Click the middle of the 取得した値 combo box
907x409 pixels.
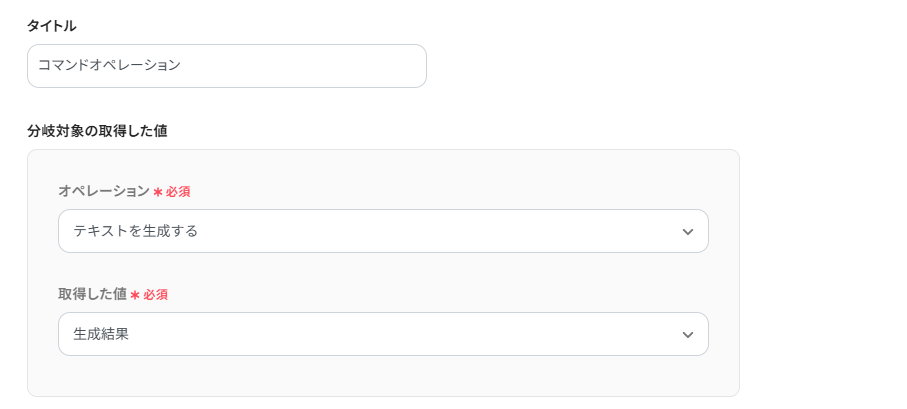[x=383, y=334]
